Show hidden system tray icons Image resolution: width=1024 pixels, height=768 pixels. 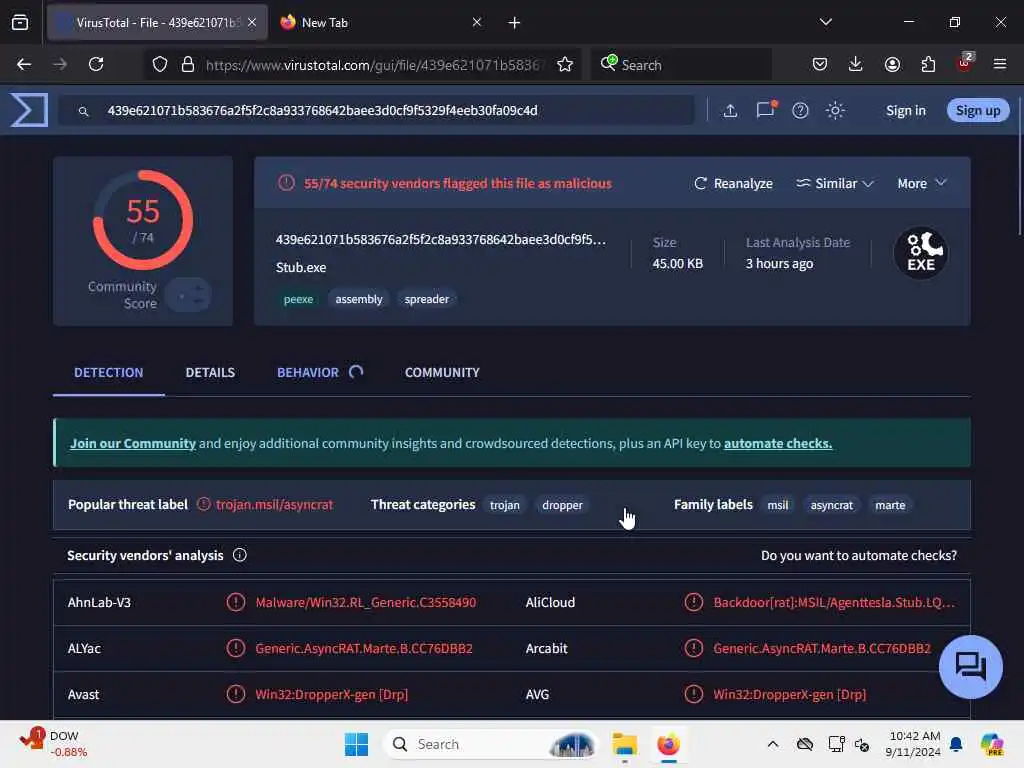[773, 744]
